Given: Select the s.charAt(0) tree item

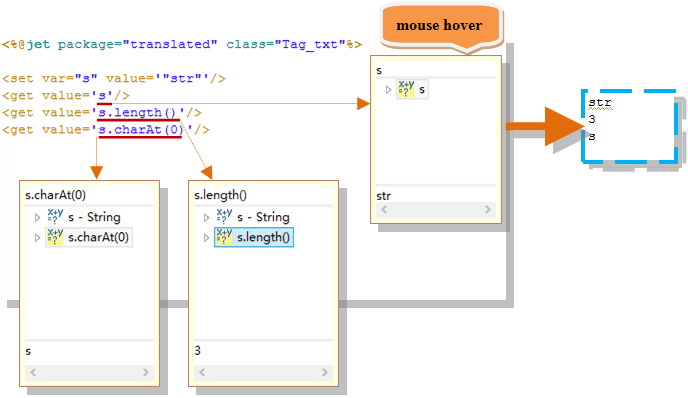Looking at the screenshot, I should point(89,237).
